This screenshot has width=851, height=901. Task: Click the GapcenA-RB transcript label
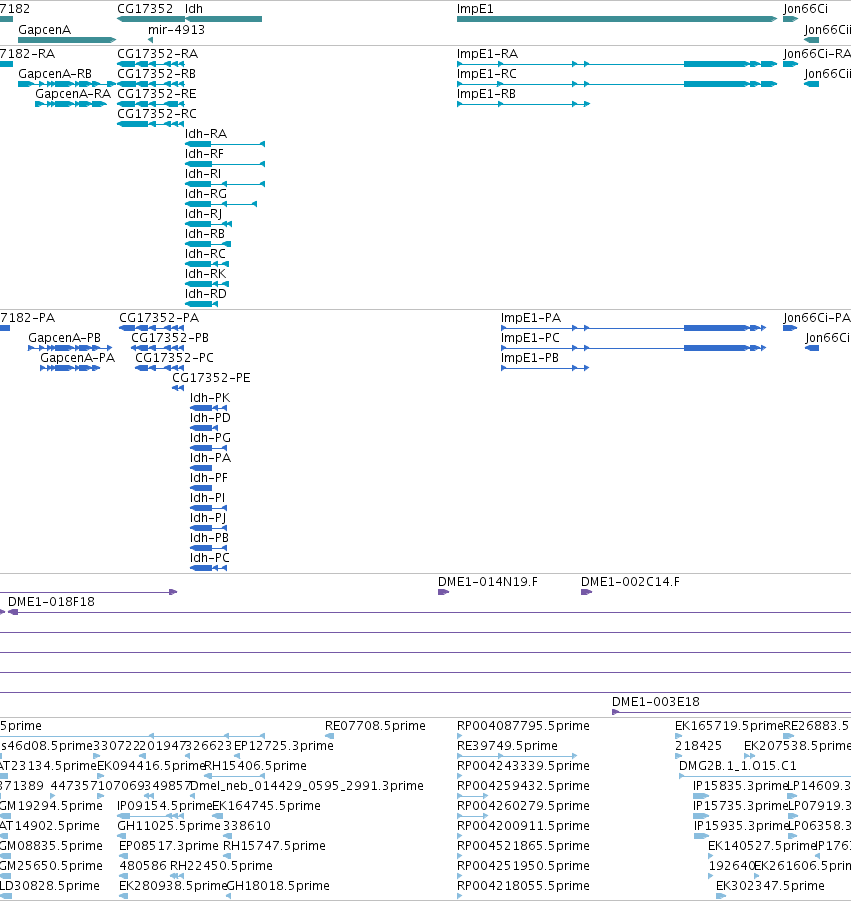(55, 74)
